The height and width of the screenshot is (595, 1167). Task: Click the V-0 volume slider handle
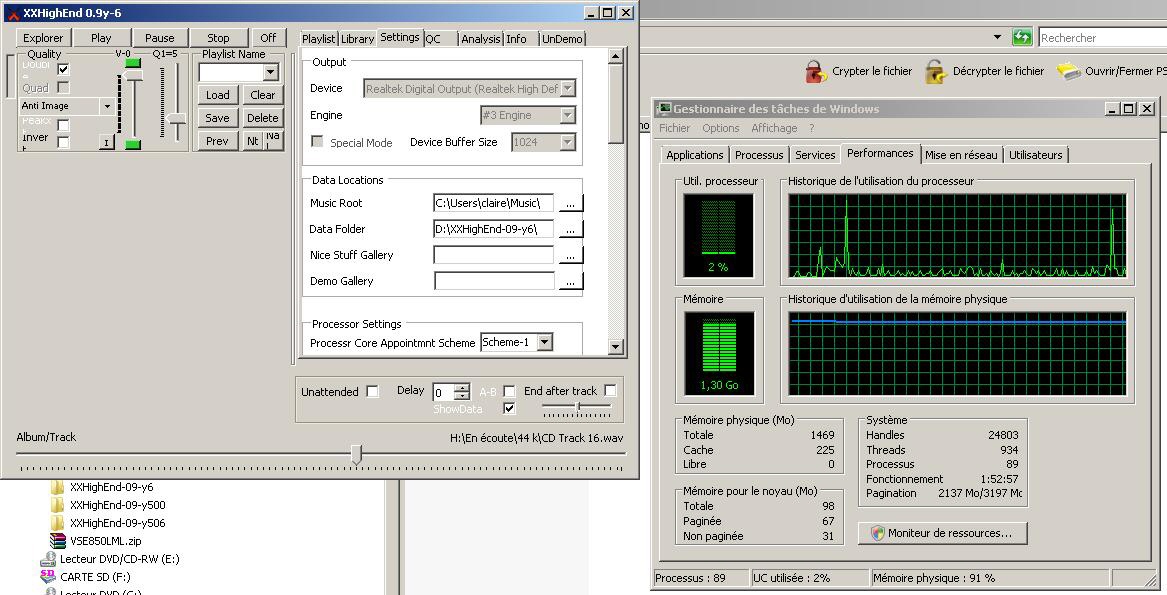pyautogui.click(x=133, y=75)
